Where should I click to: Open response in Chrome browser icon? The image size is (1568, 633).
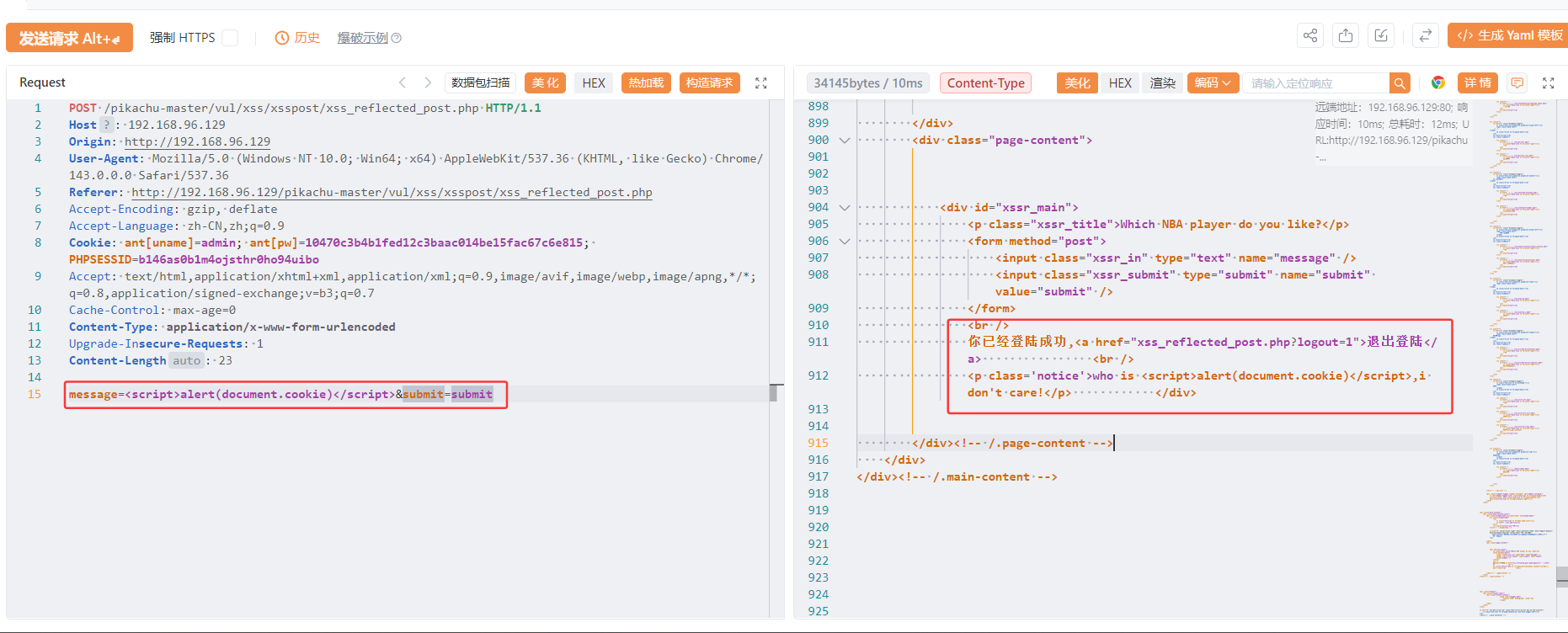tap(1438, 82)
